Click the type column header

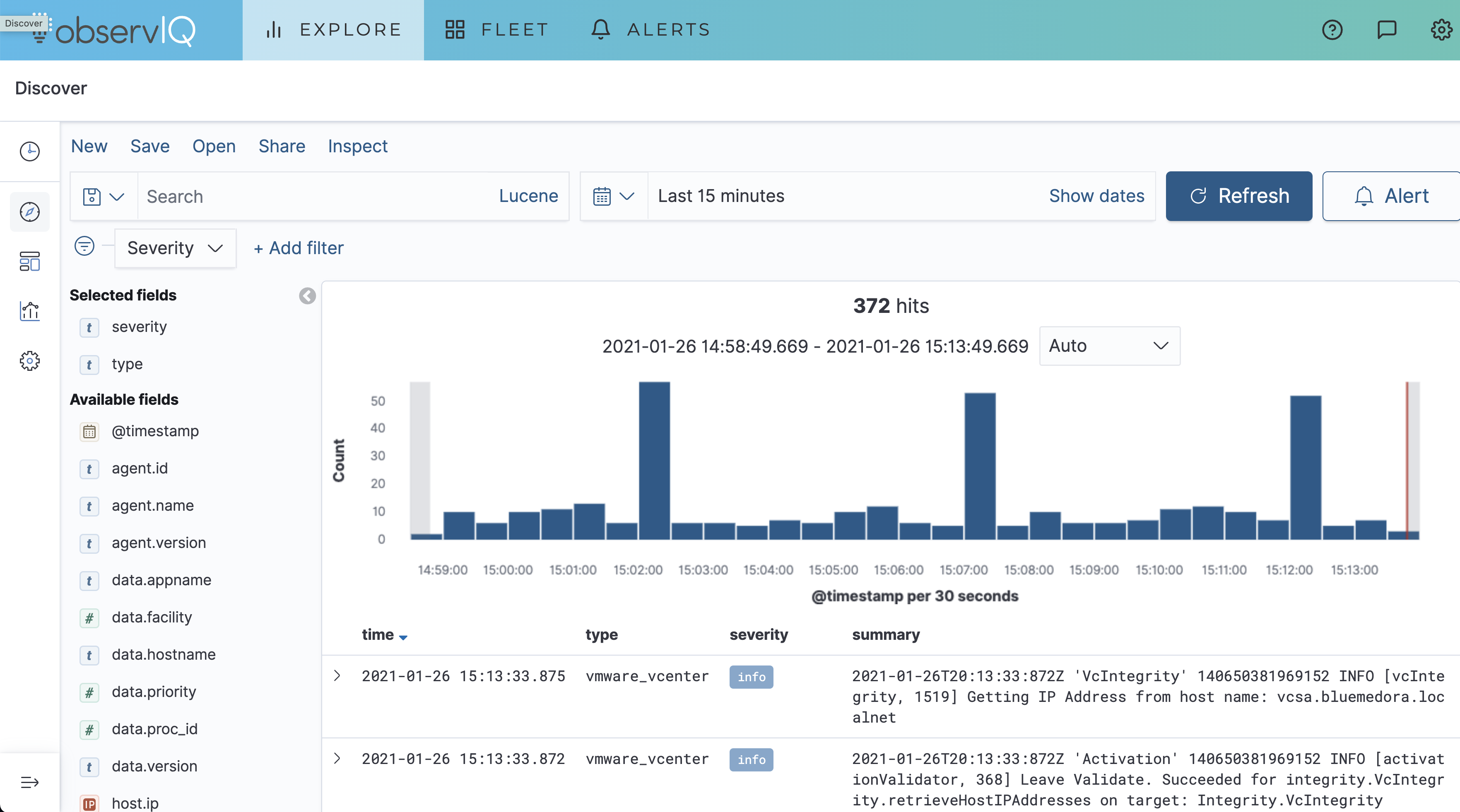601,634
